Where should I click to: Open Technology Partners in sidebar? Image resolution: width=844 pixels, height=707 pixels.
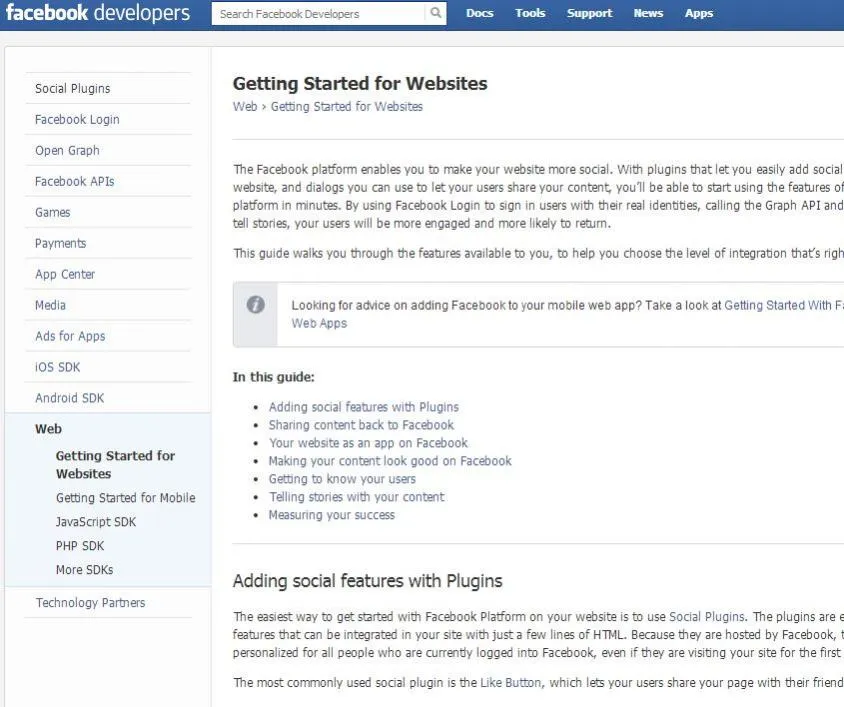[90, 603]
